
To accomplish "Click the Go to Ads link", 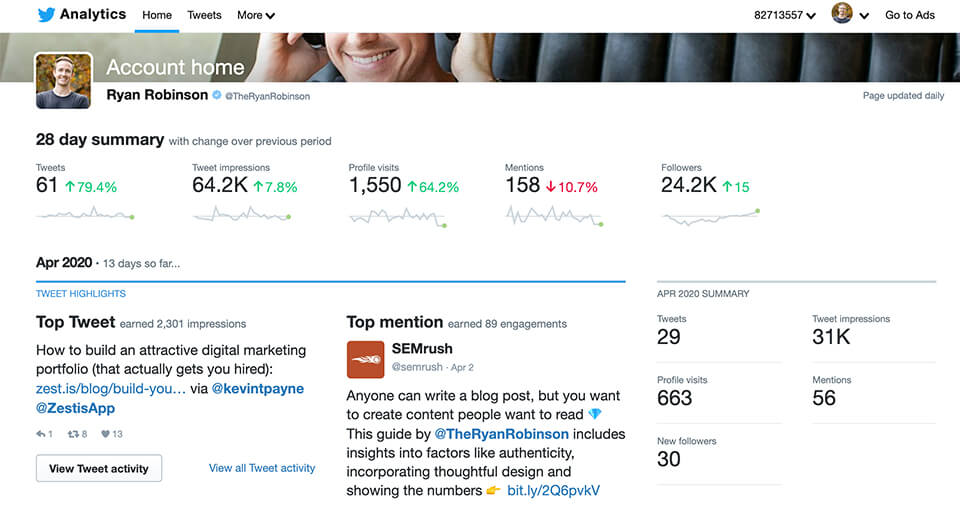I will pos(910,15).
